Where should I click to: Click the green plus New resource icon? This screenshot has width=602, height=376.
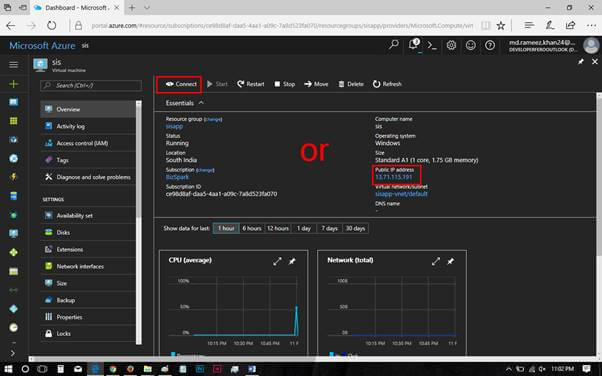(13, 84)
